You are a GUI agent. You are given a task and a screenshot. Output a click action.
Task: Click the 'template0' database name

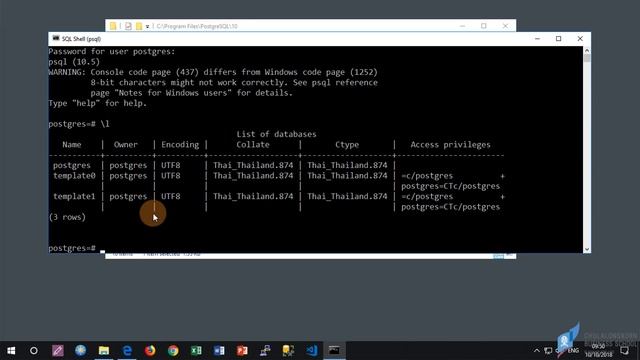pyautogui.click(x=74, y=176)
